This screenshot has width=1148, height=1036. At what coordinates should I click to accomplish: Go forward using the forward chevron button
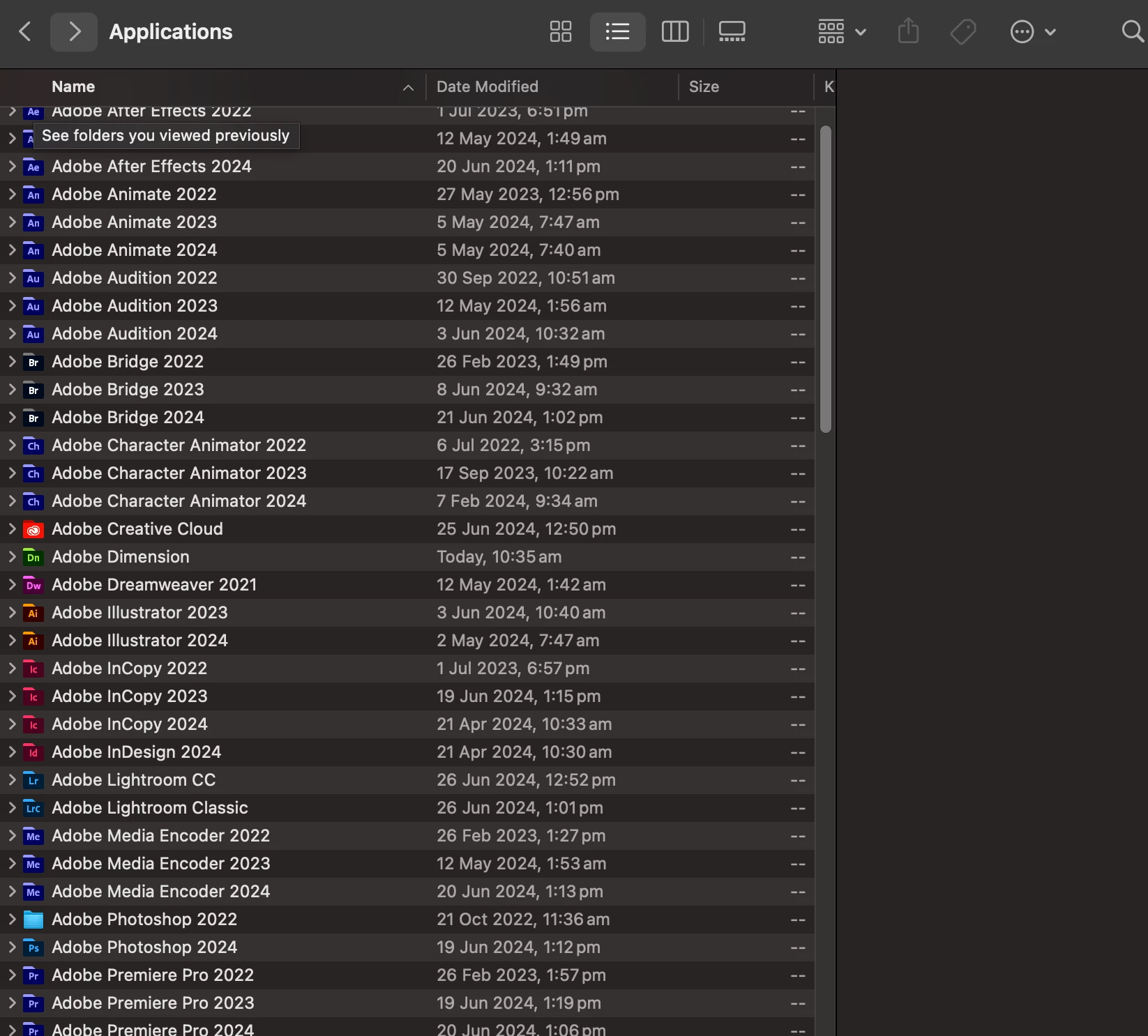coord(74,31)
